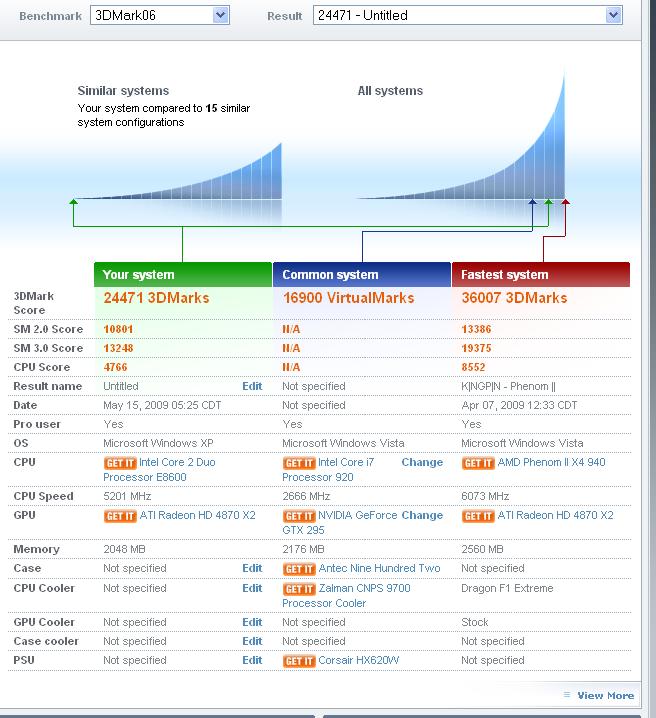Screen dimensions: 656x718
Task: Click fastest SM 3.0 score 19375
Action: pos(476,348)
